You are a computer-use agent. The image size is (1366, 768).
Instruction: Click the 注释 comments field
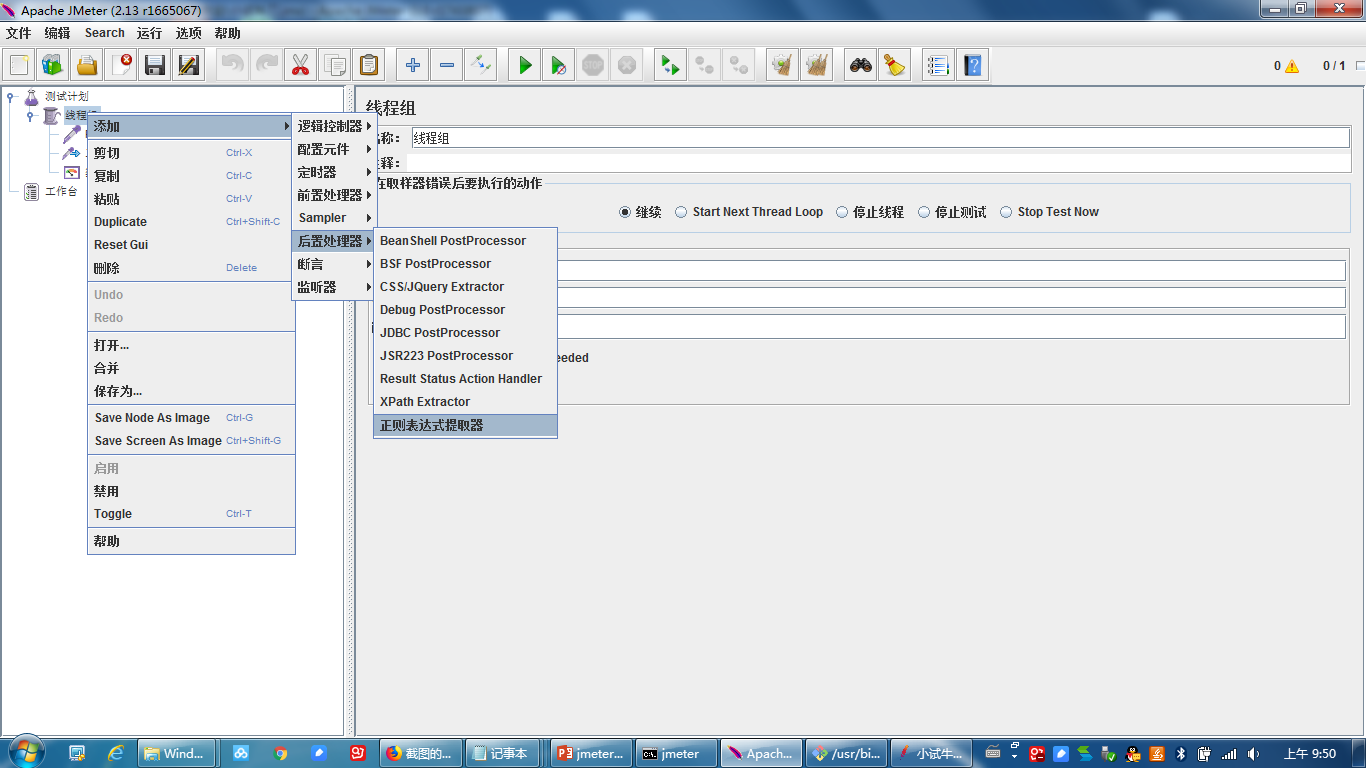click(x=880, y=162)
